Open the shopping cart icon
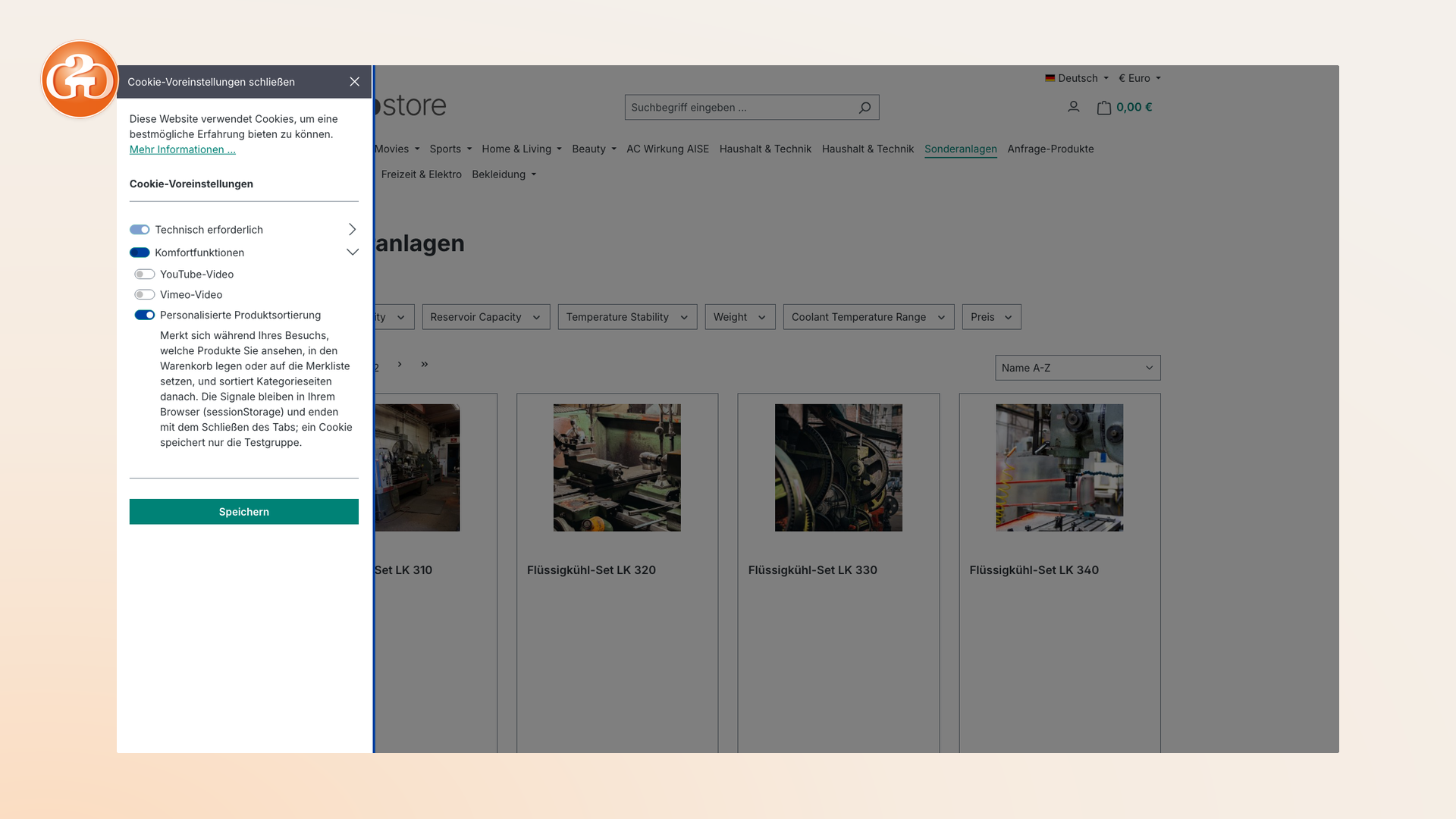1456x819 pixels. [1104, 108]
